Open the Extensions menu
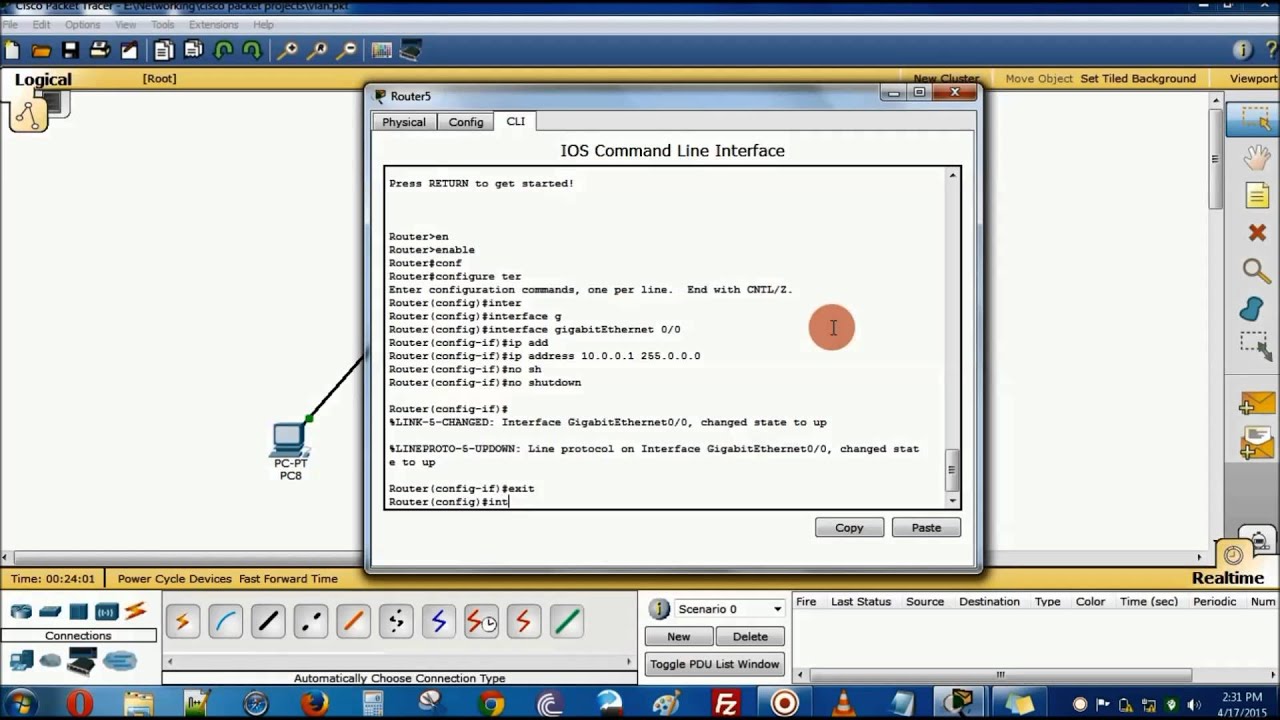The image size is (1280, 720). [x=213, y=24]
